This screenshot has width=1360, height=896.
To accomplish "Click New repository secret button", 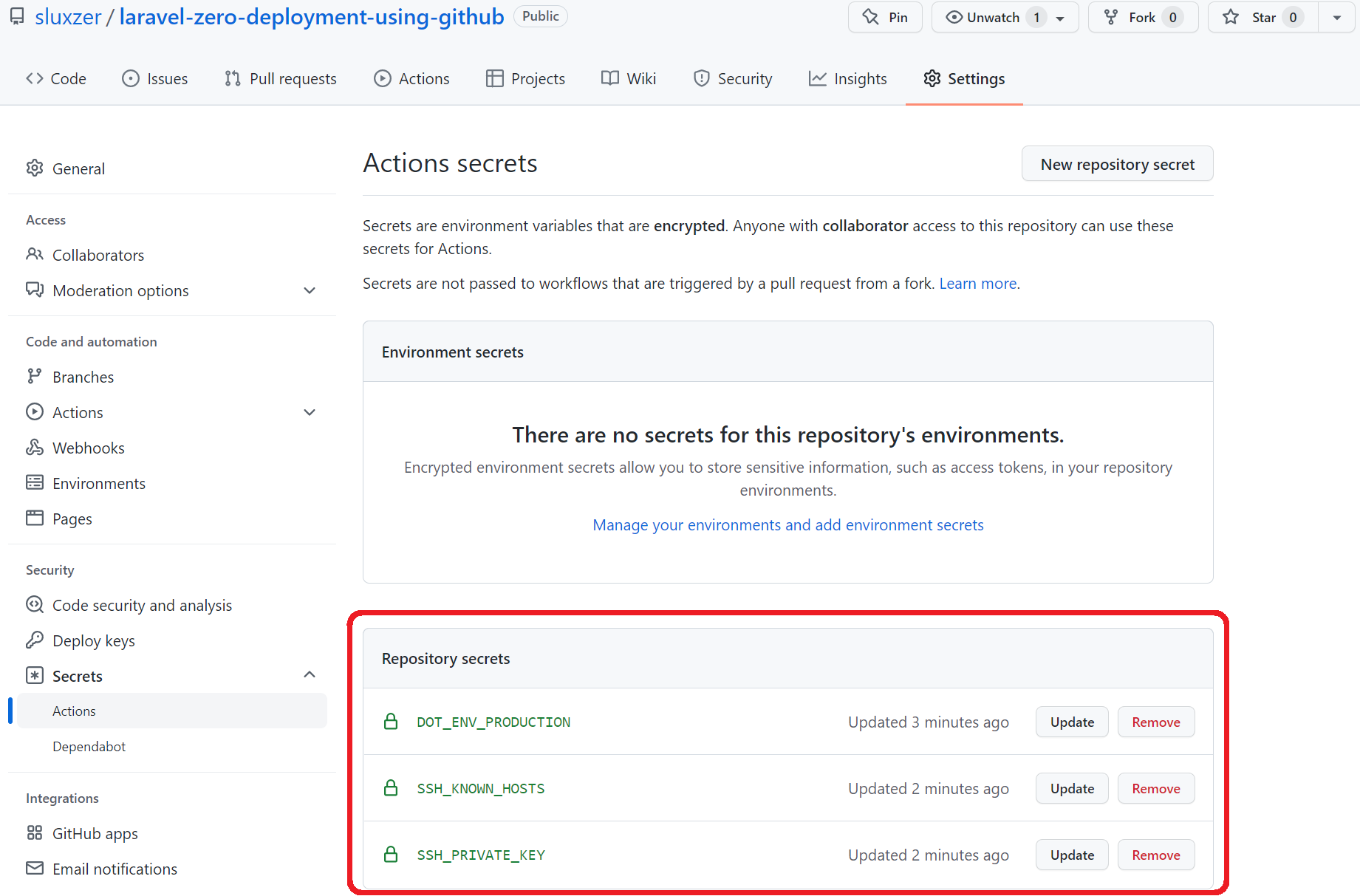I will point(1117,164).
